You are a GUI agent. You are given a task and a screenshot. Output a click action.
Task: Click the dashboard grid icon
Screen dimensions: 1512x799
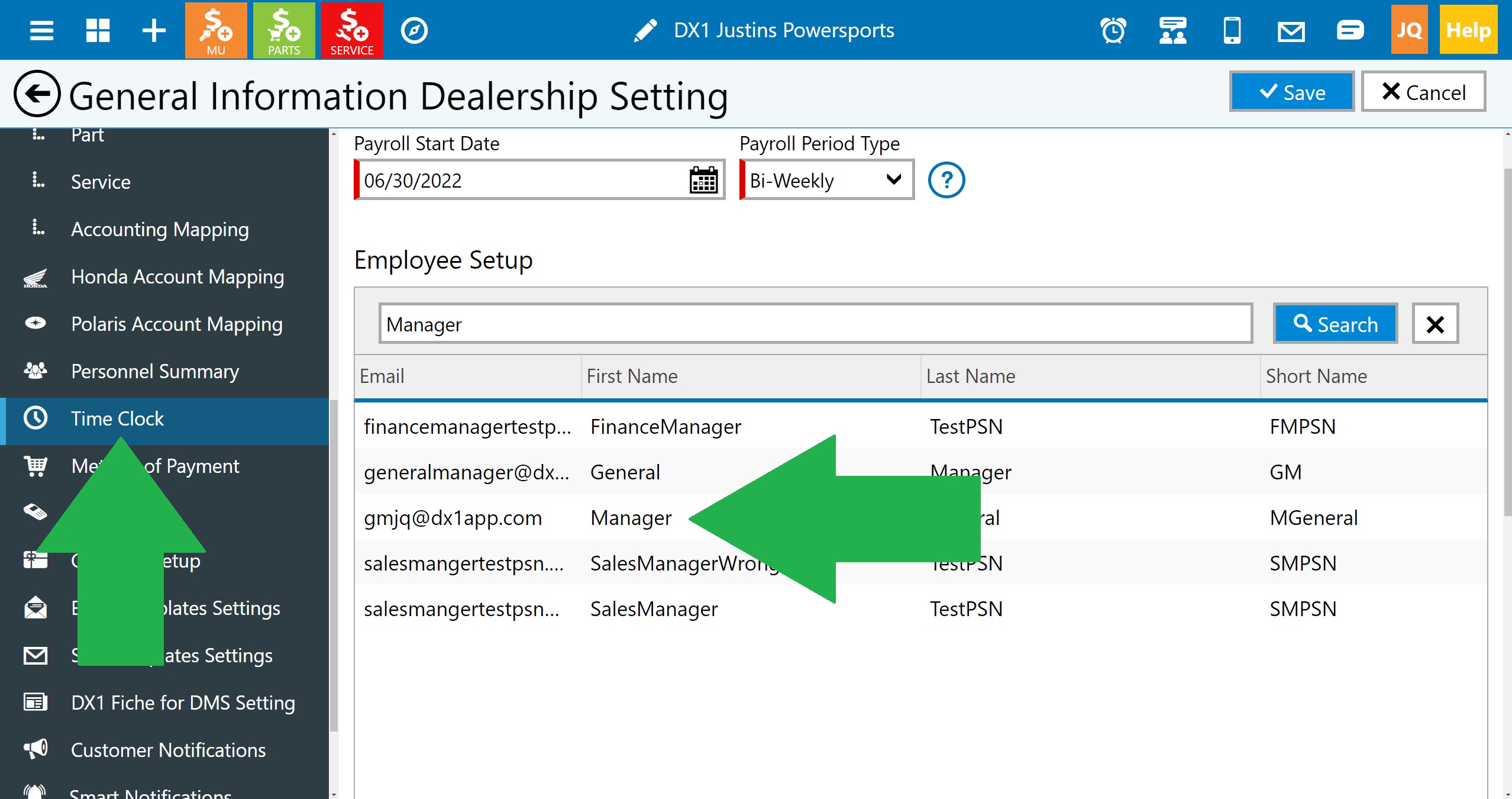(x=98, y=30)
